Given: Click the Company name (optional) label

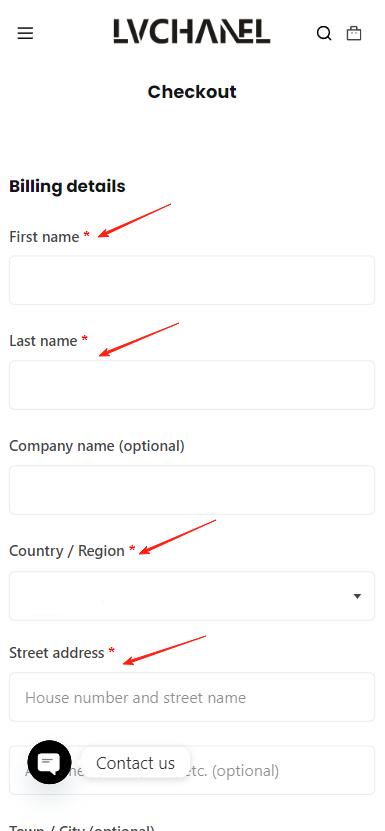Looking at the screenshot, I should (x=97, y=446).
